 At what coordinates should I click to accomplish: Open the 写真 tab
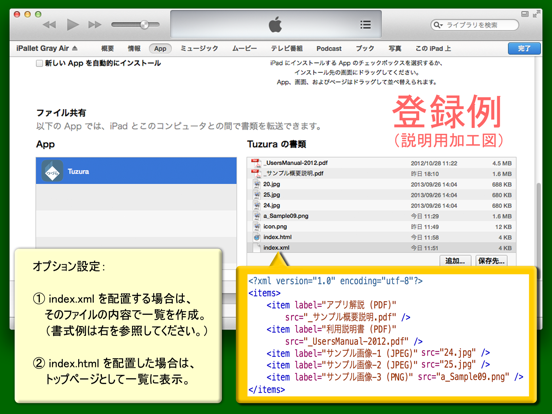tap(395, 49)
